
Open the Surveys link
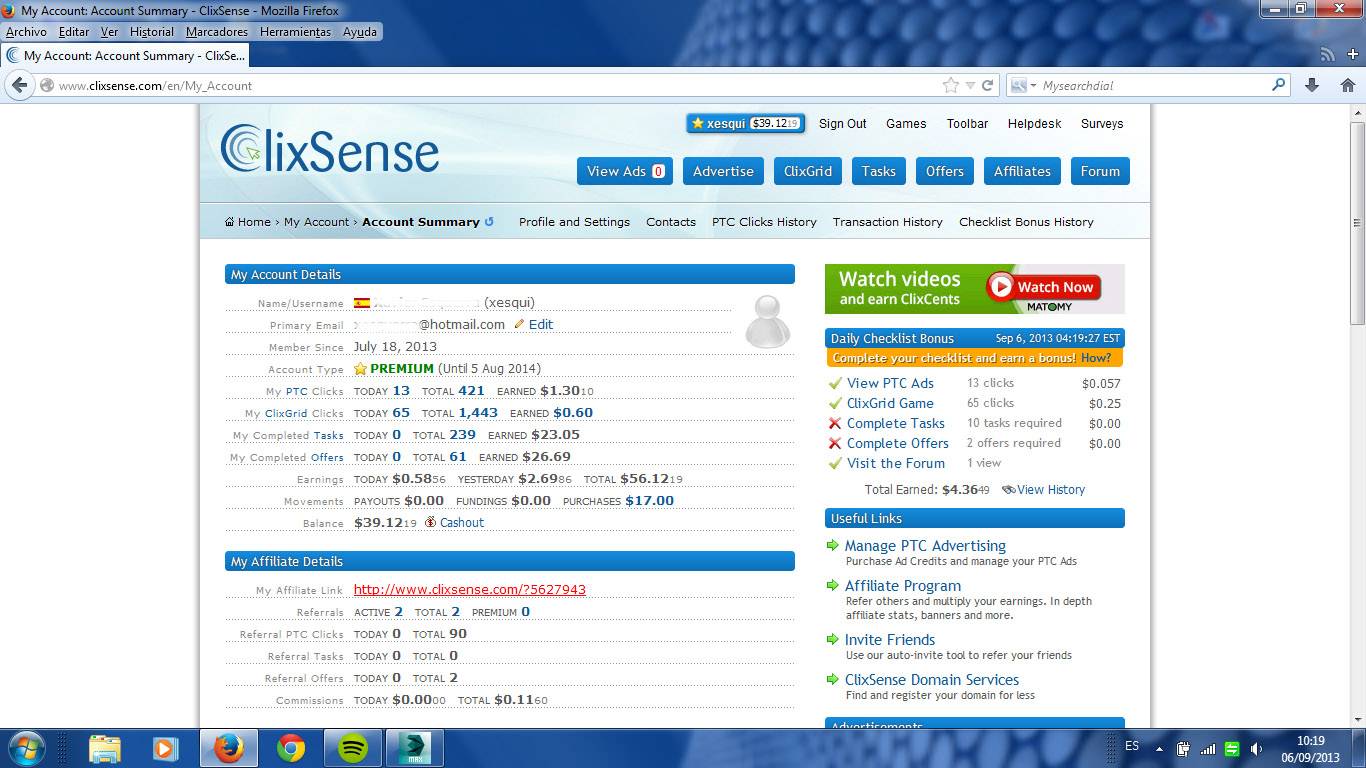point(1102,124)
